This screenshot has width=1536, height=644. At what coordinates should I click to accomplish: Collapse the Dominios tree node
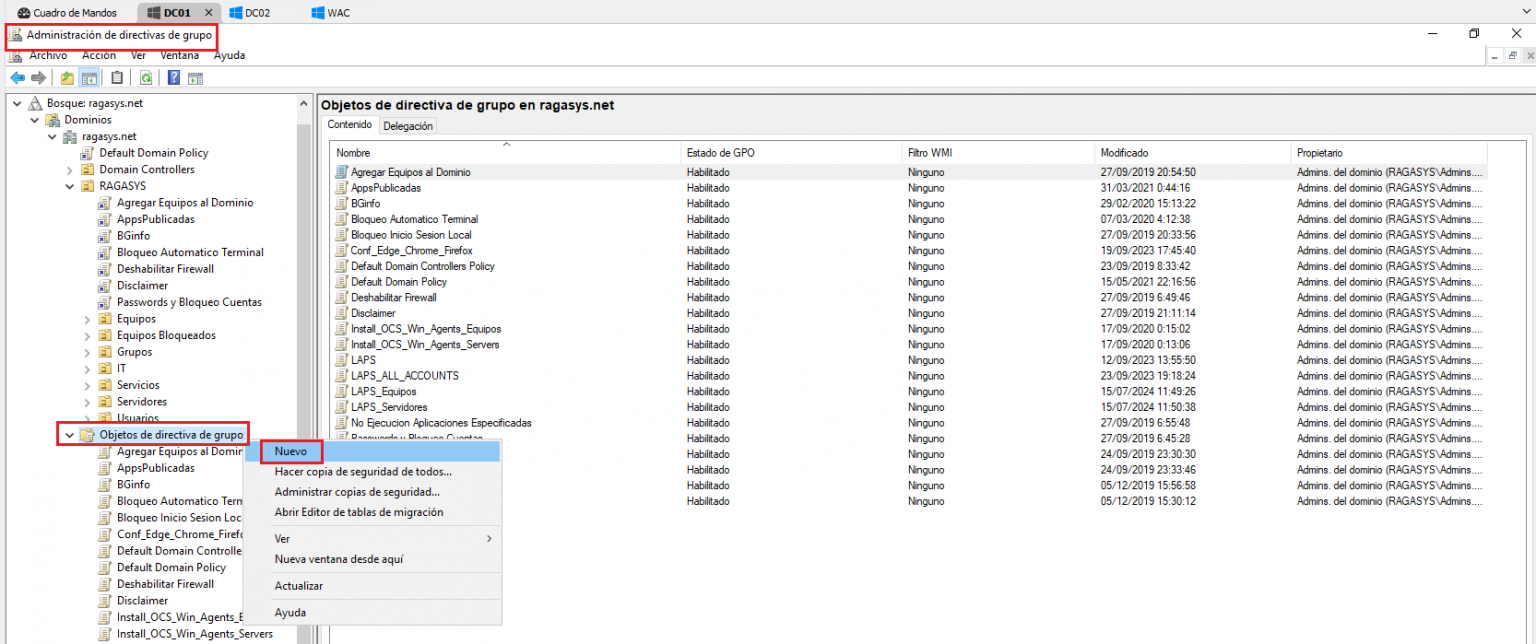(x=34, y=120)
